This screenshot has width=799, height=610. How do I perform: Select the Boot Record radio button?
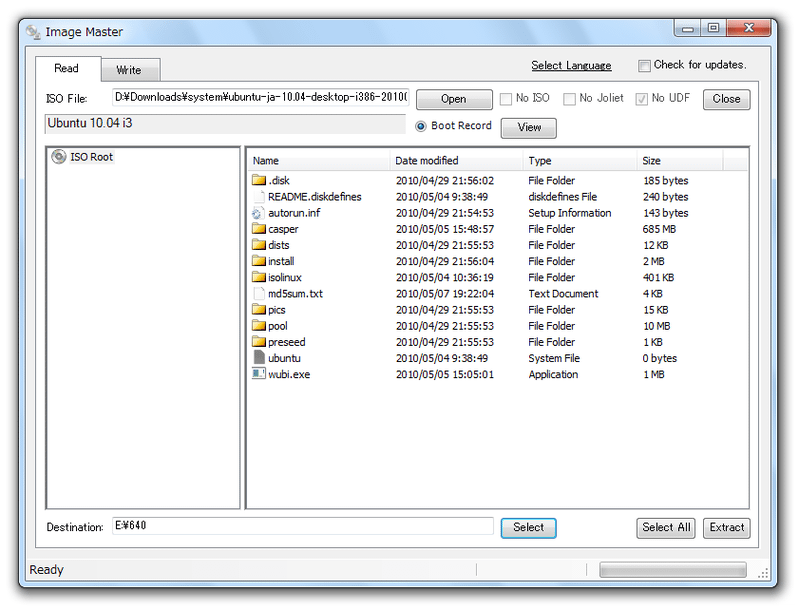point(420,126)
